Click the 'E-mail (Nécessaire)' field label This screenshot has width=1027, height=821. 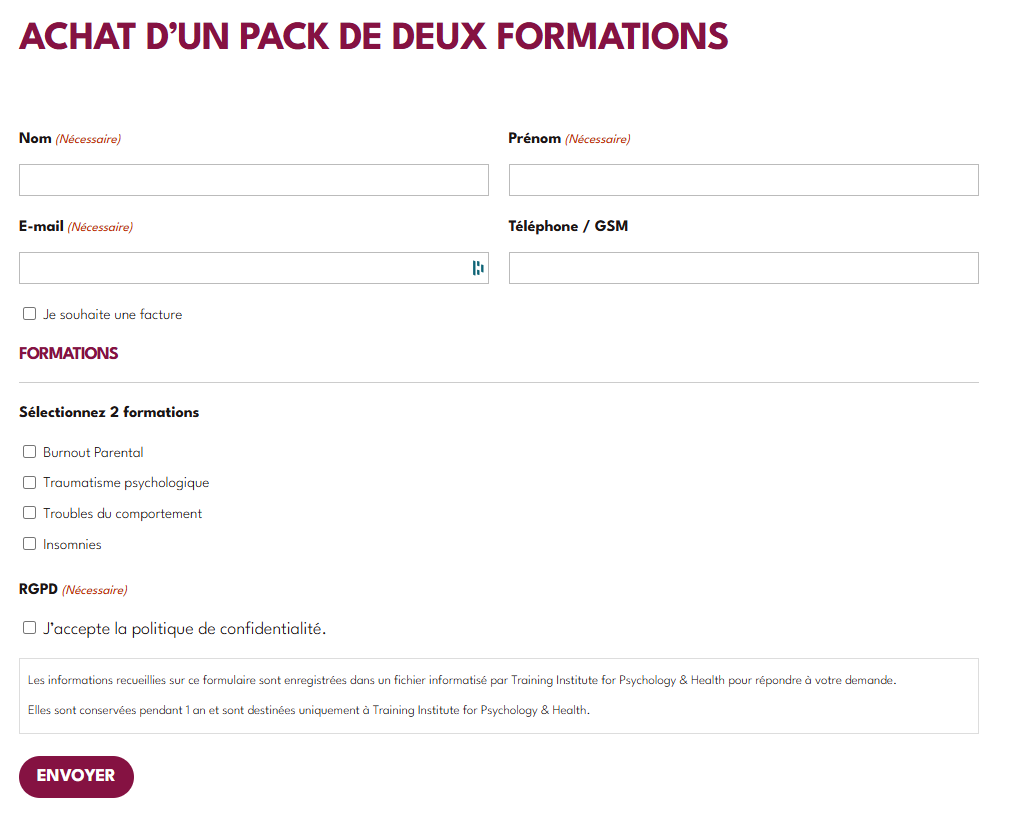pyautogui.click(x=76, y=227)
